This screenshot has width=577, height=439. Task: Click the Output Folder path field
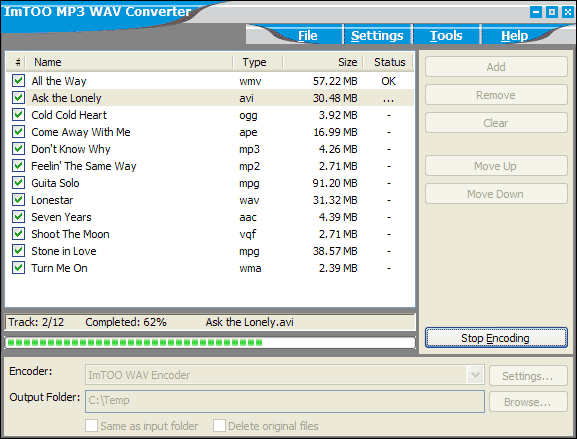(285, 401)
